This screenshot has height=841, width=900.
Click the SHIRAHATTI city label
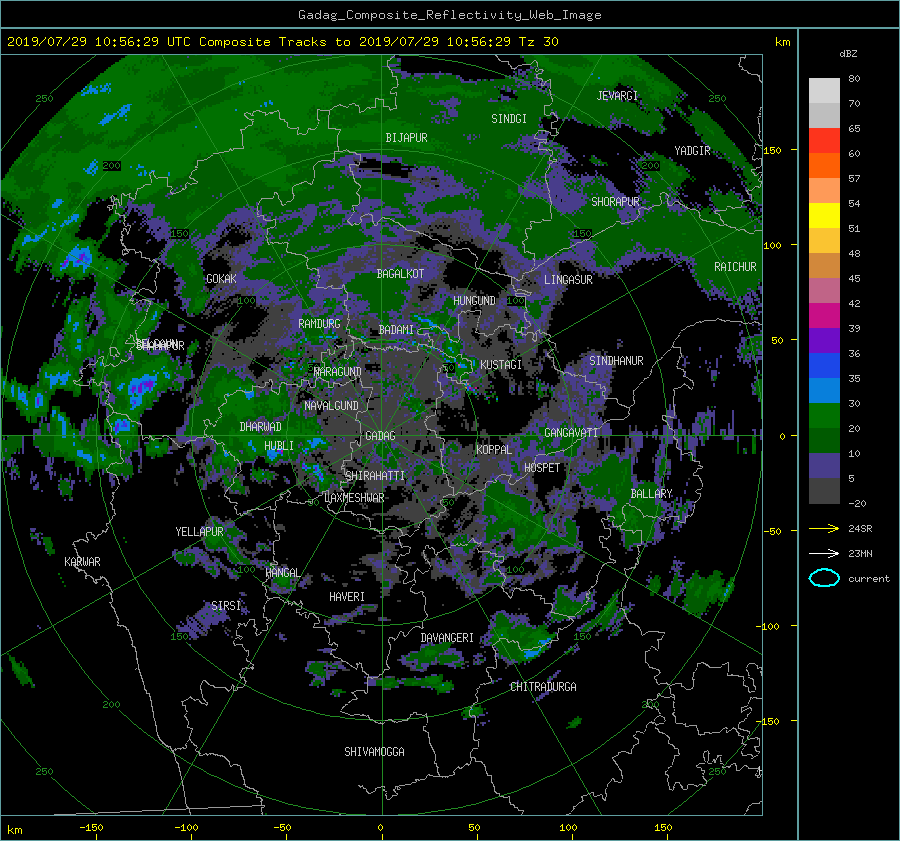click(x=375, y=476)
